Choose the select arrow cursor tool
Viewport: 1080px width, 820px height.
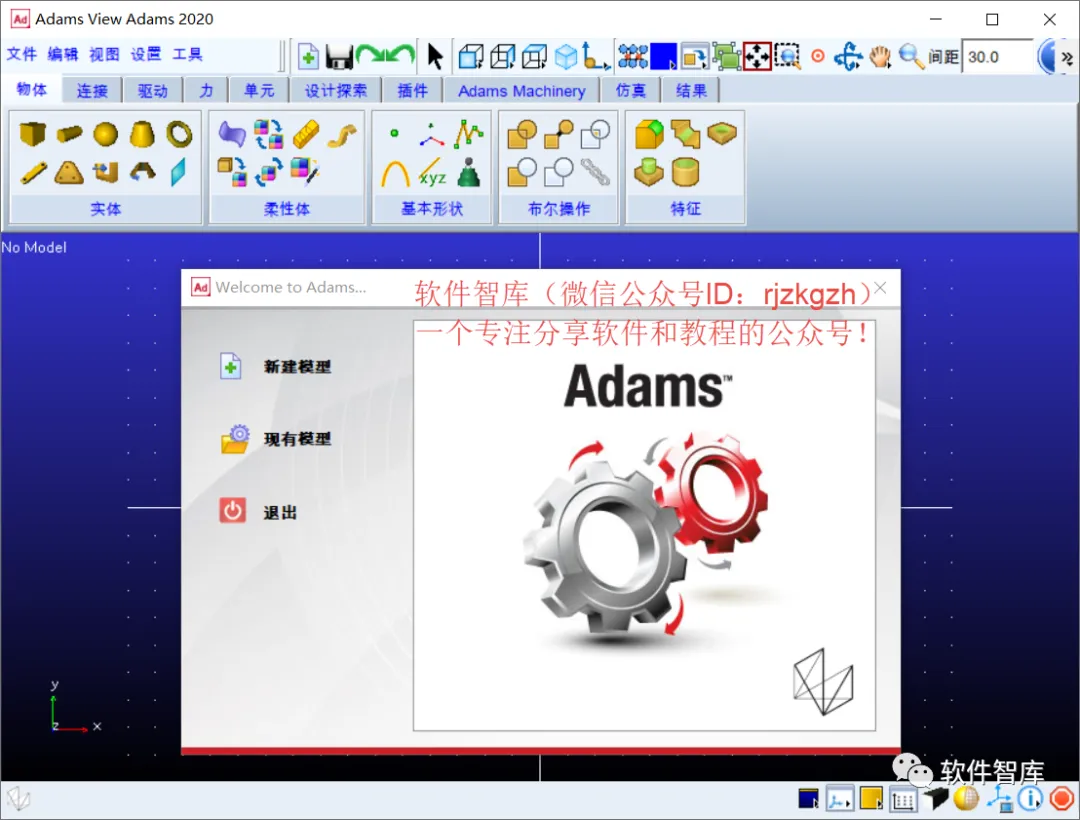pos(435,56)
